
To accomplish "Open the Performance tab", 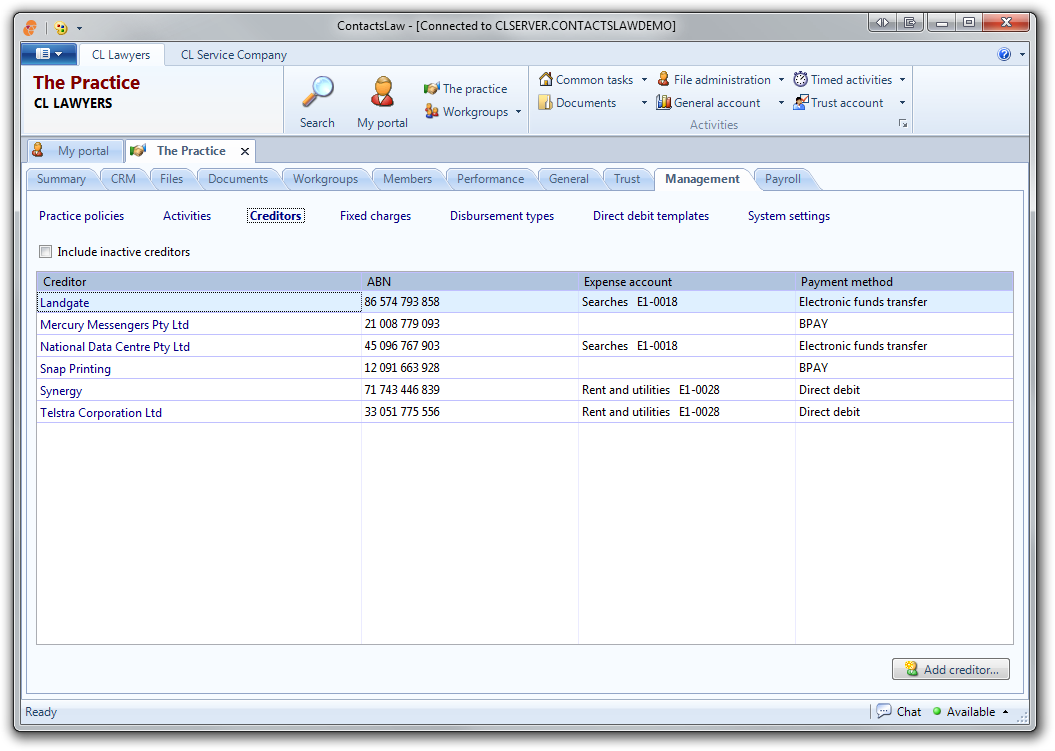I will (x=490, y=179).
